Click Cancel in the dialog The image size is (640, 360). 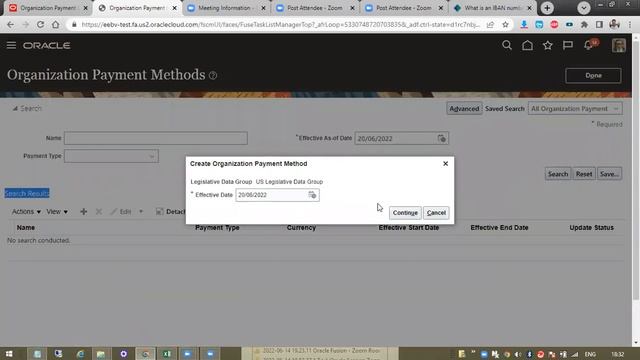point(436,213)
